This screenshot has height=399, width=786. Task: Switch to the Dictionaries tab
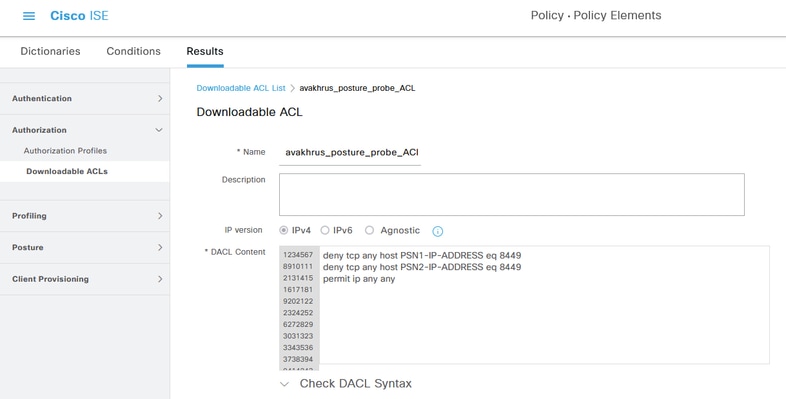(x=50, y=51)
